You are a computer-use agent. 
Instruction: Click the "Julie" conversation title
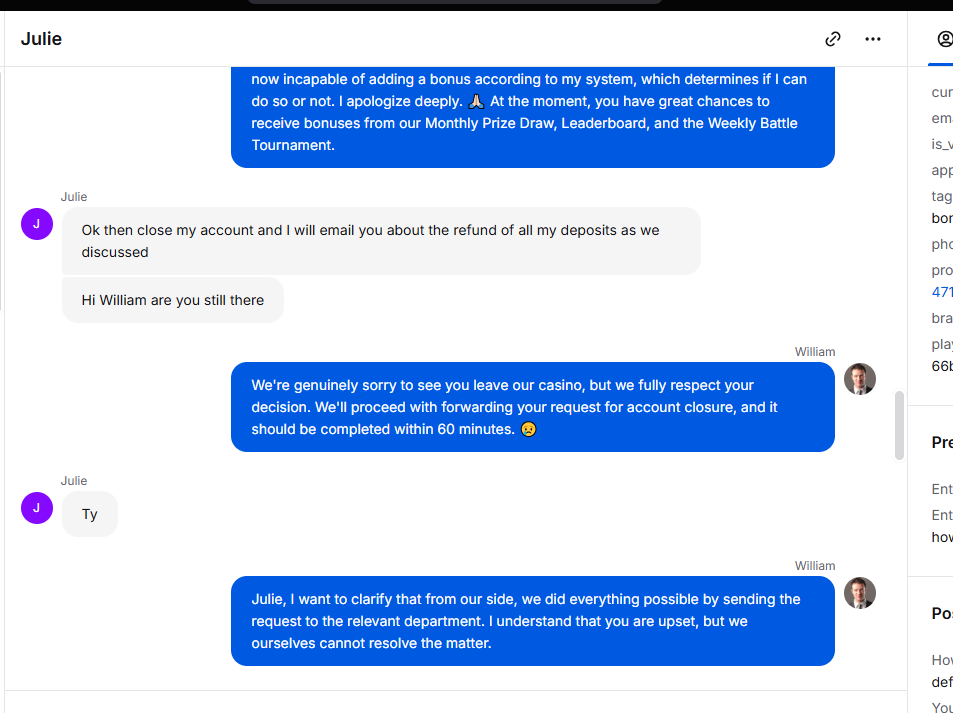click(x=41, y=39)
